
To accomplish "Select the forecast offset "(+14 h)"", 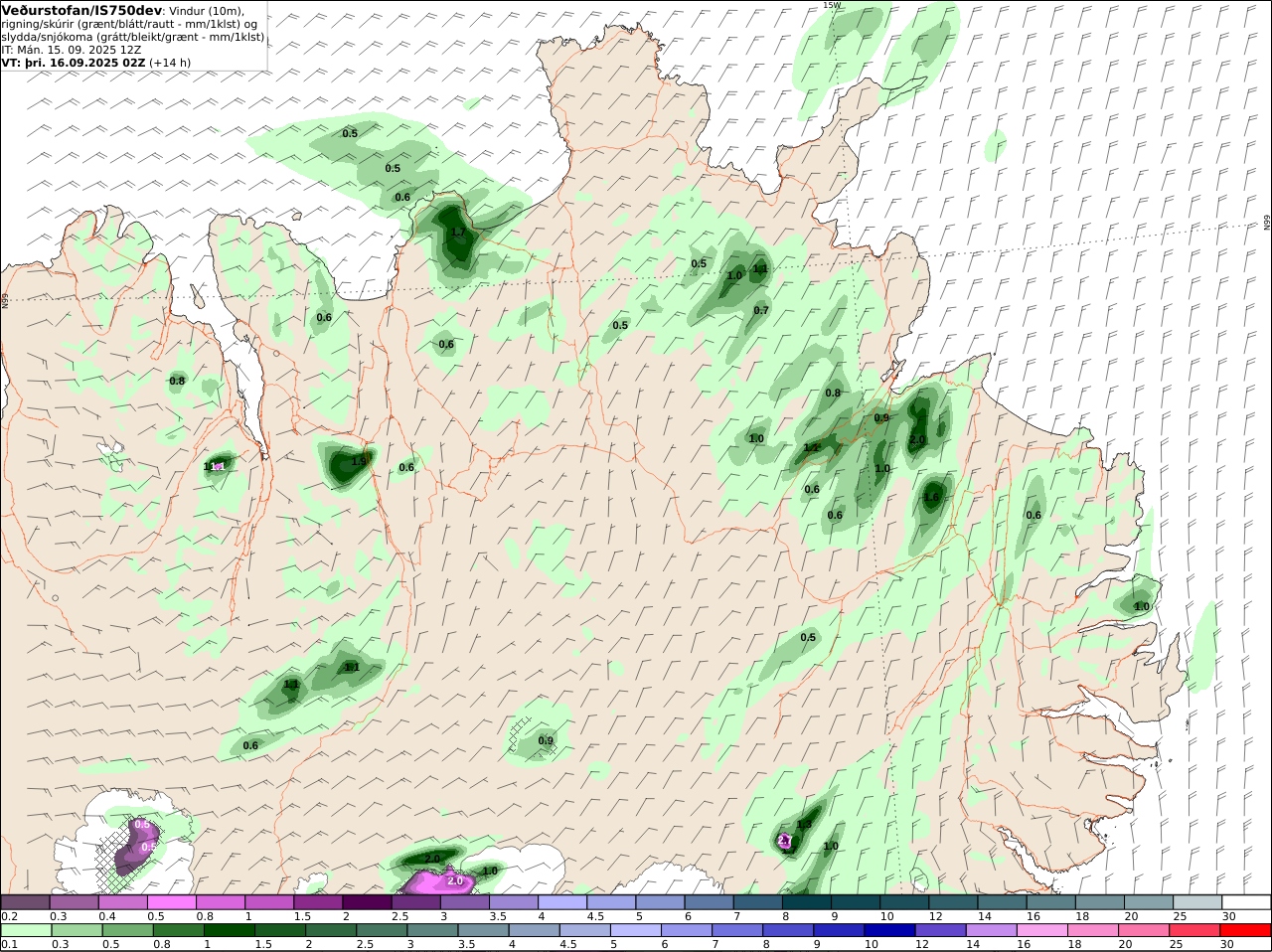I will (170, 63).
